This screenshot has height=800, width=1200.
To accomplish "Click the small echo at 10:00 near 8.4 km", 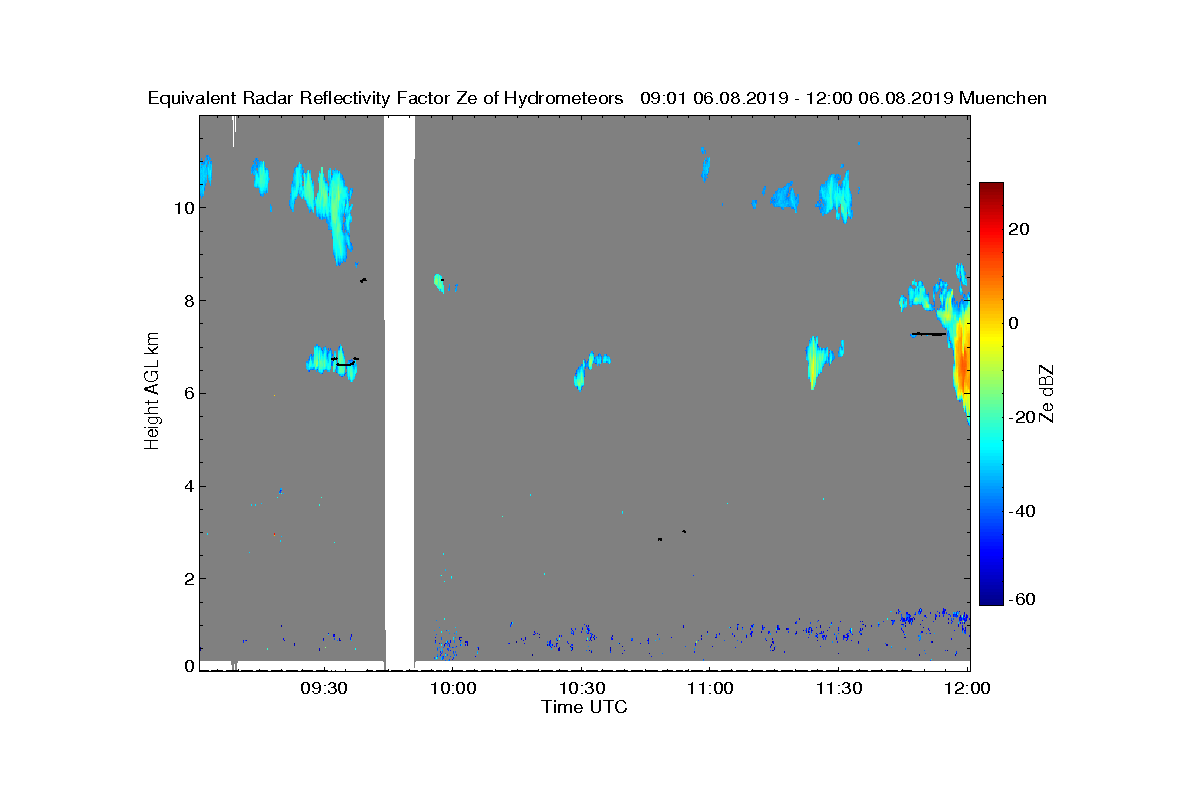I will pyautogui.click(x=439, y=283).
